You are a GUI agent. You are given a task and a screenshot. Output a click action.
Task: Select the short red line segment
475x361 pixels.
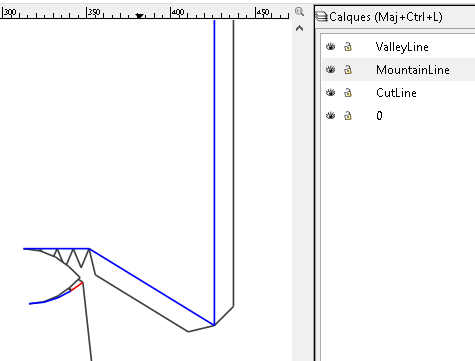77,287
